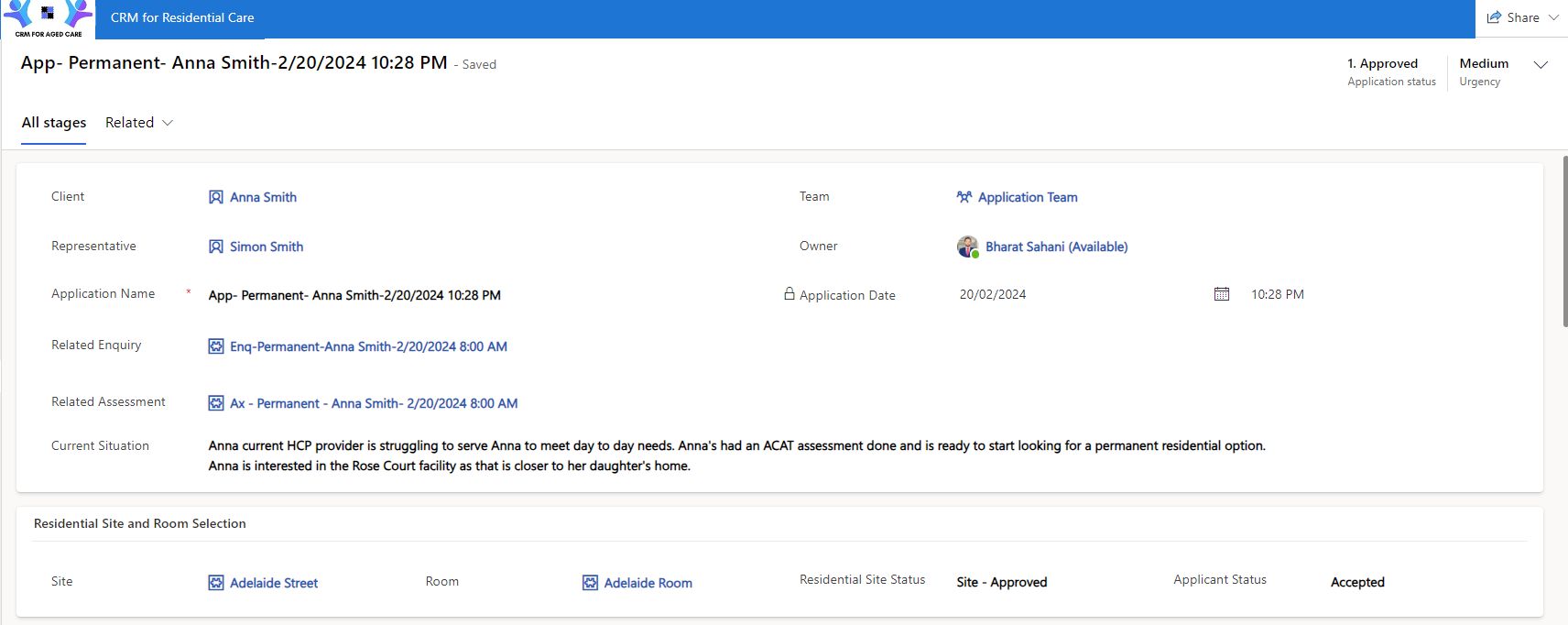Open the Share dropdown chevron

pyautogui.click(x=1554, y=17)
